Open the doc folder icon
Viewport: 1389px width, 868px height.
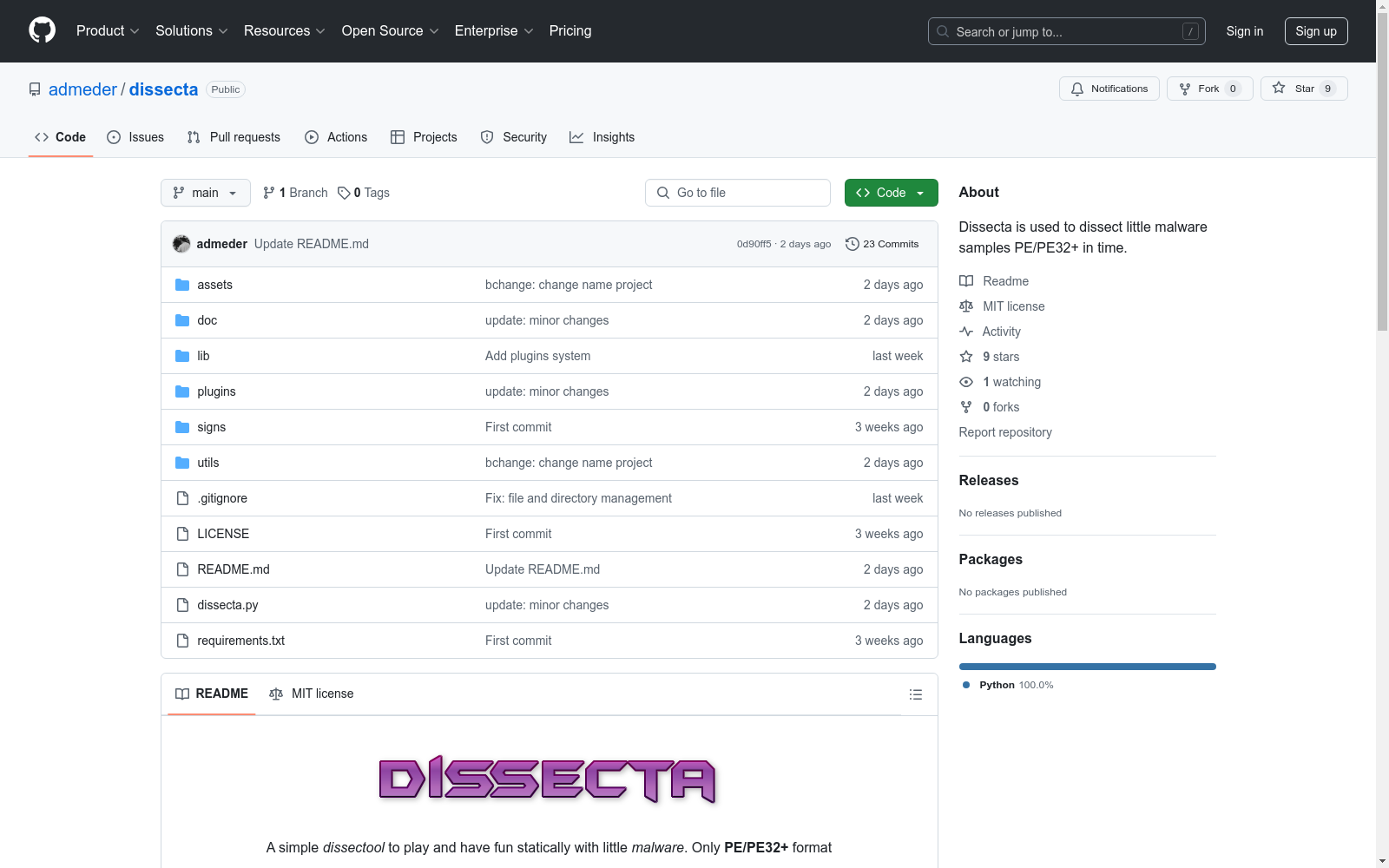(182, 320)
